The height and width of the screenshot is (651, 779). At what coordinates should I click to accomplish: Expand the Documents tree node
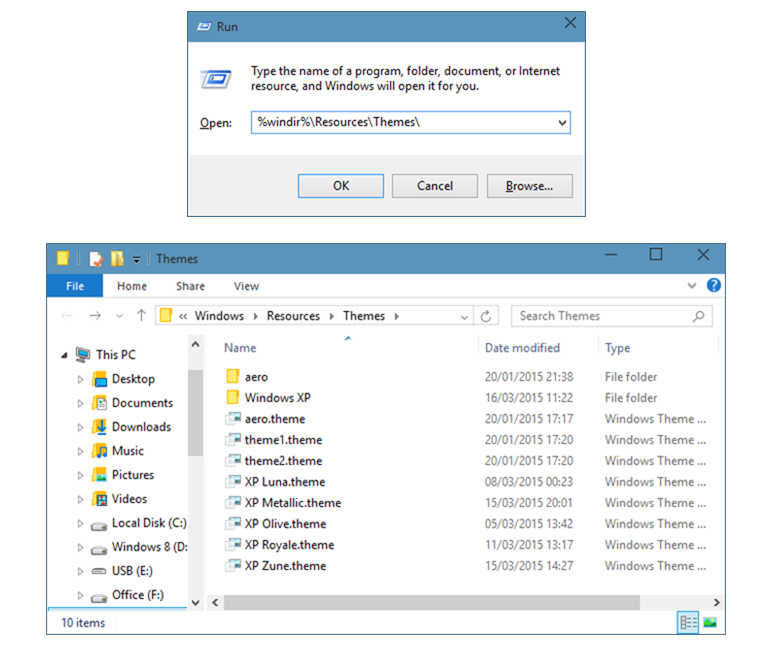80,404
